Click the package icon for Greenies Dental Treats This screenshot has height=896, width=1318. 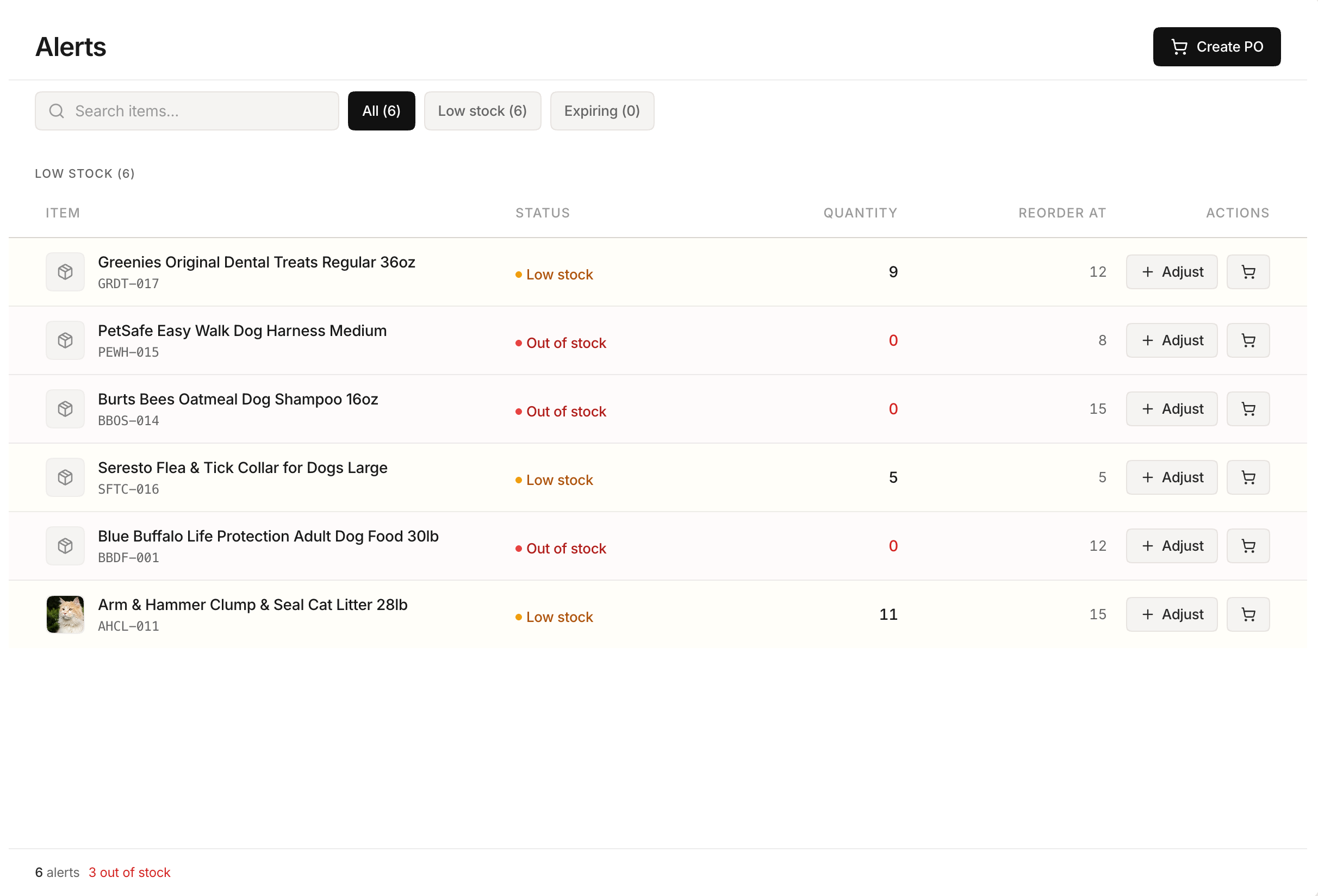[65, 272]
